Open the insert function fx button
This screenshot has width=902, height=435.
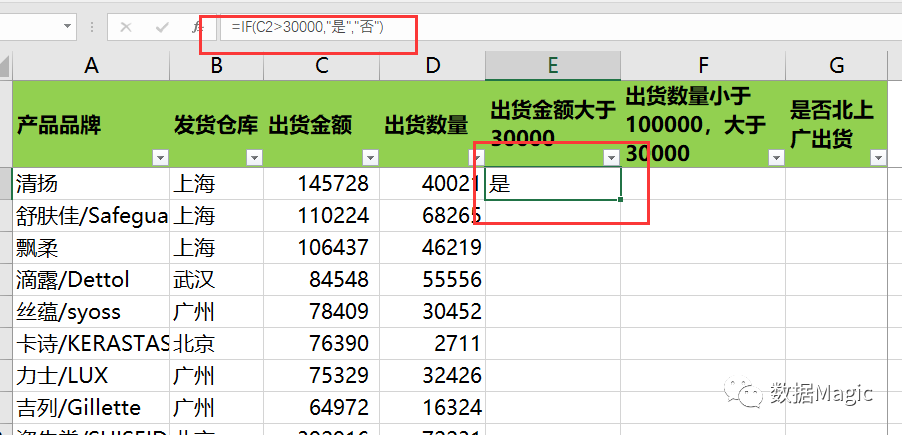(x=197, y=27)
